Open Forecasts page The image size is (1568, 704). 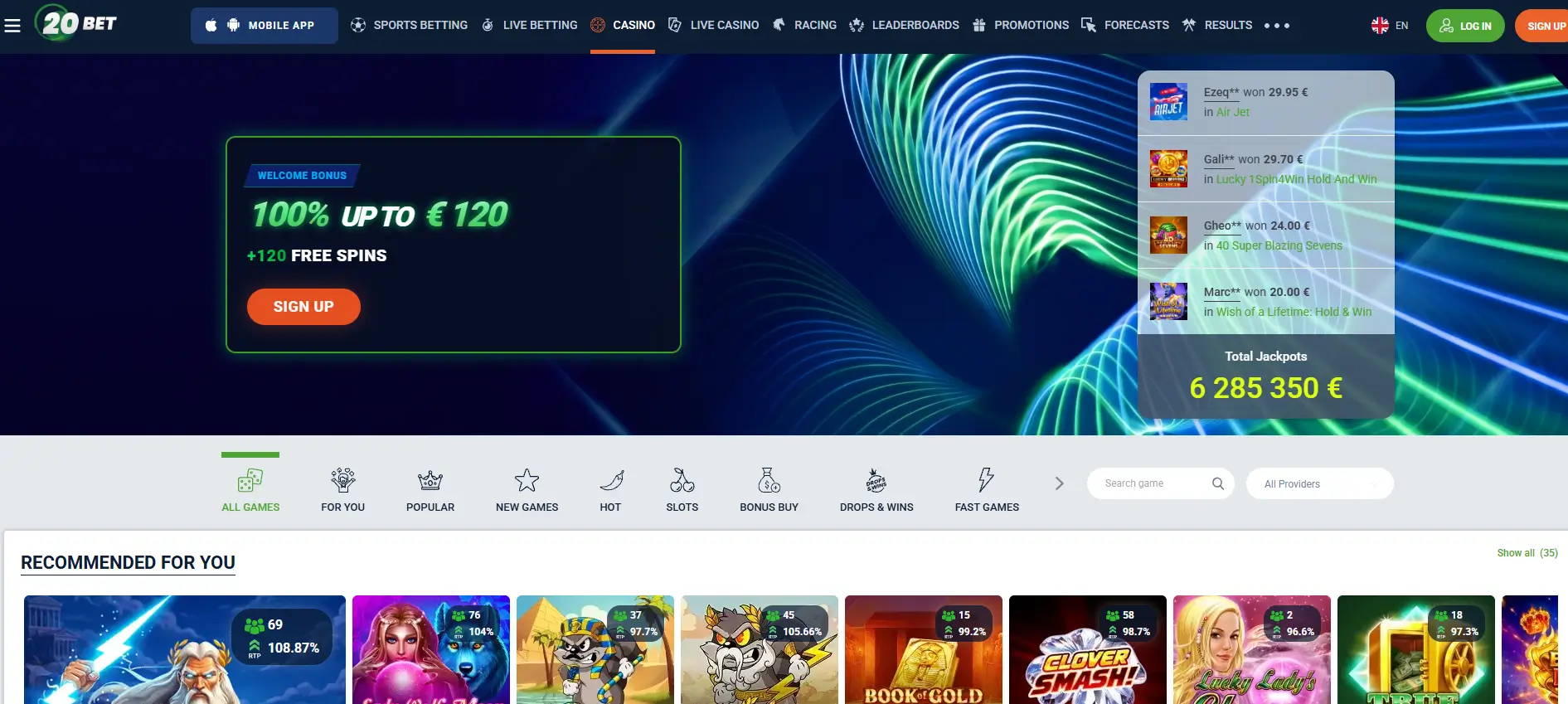[x=1125, y=26]
